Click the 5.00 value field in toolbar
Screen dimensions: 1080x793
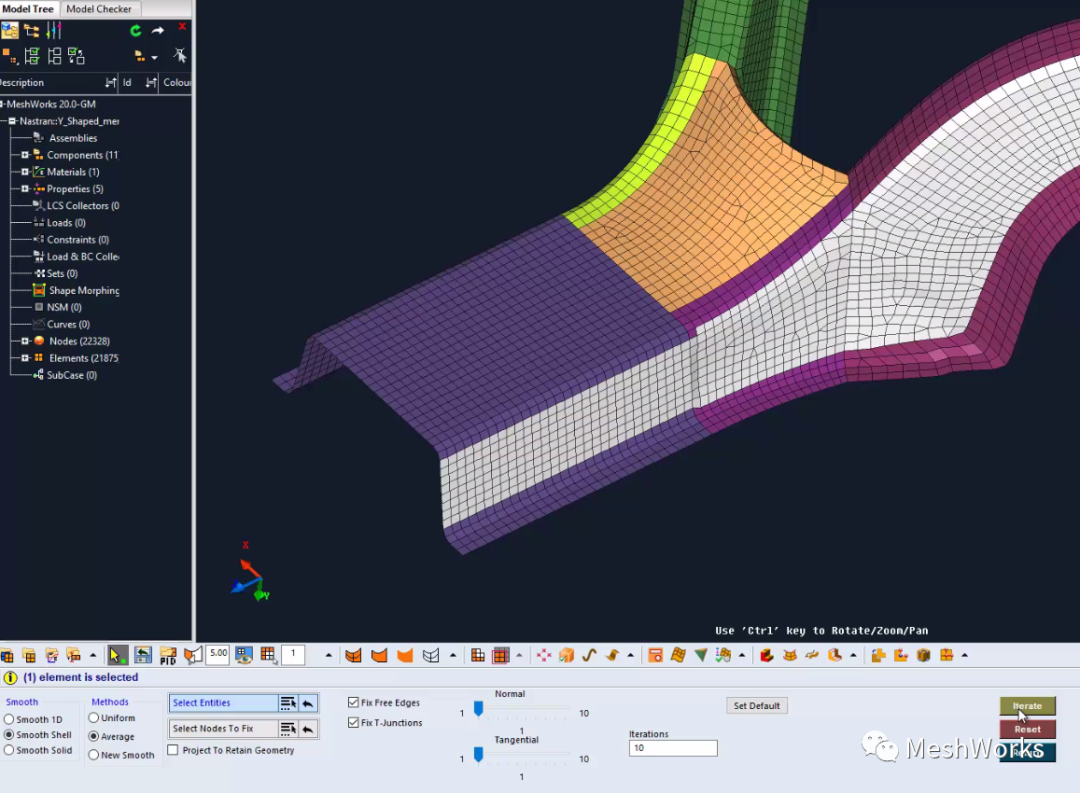pos(218,654)
